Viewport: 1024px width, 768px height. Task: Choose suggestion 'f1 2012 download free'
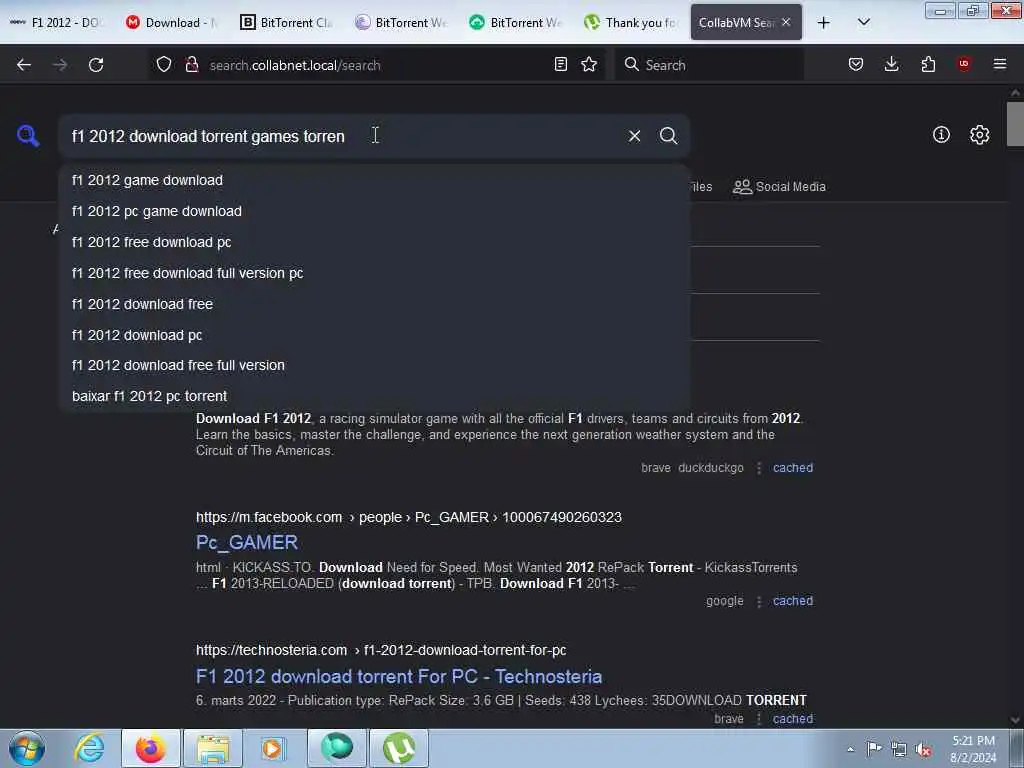pyautogui.click(x=374, y=304)
